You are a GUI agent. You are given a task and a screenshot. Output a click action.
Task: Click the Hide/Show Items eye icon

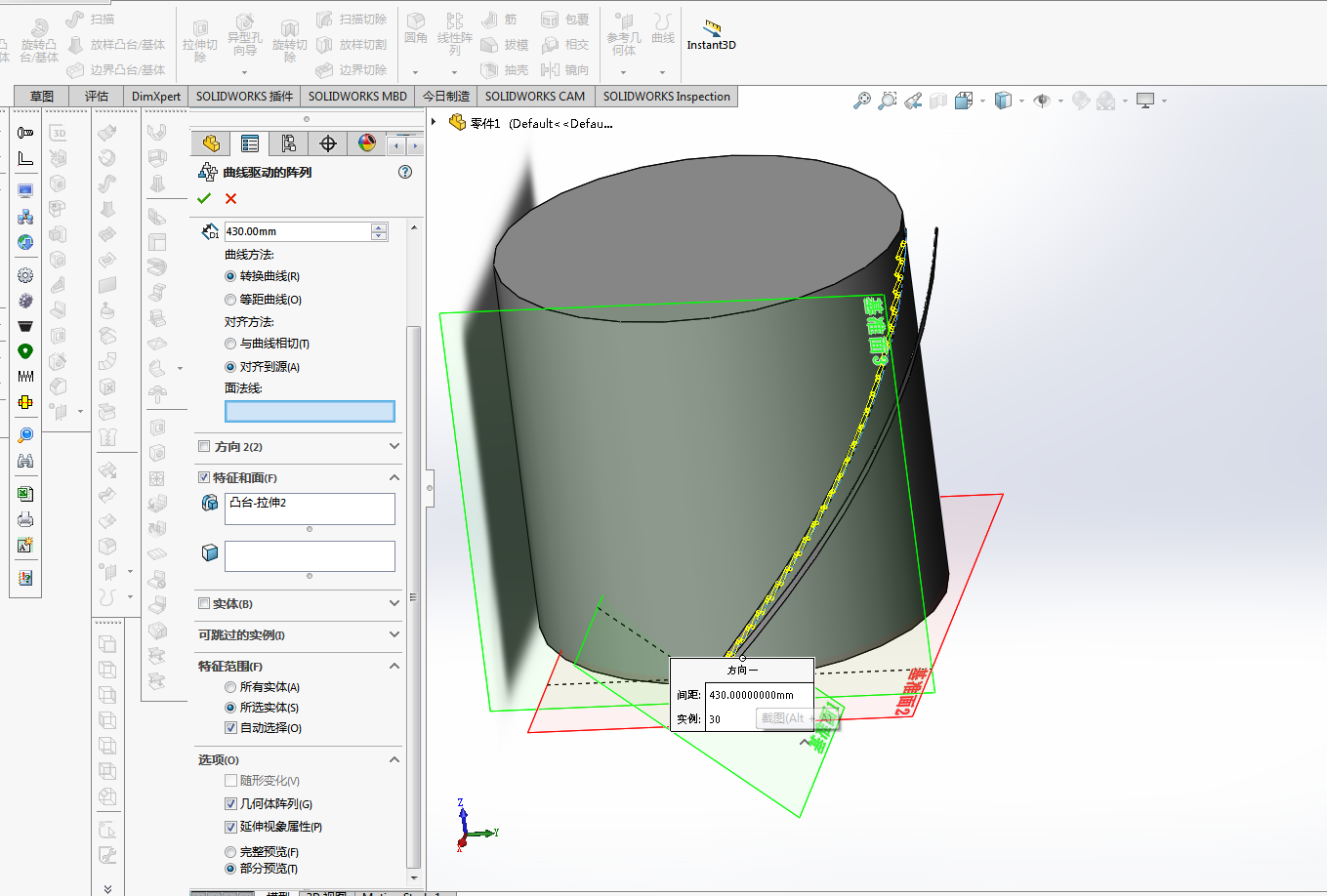(x=1041, y=101)
